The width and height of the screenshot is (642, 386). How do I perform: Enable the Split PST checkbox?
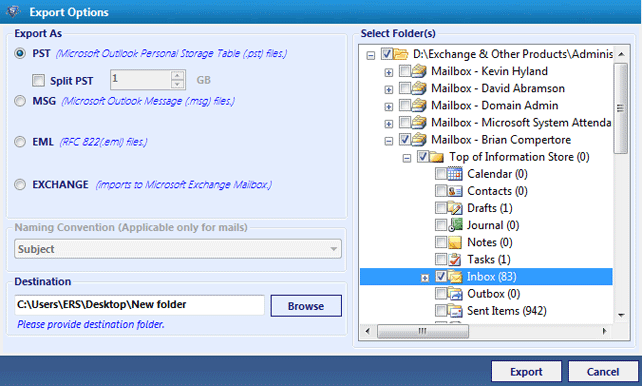pyautogui.click(x=38, y=81)
